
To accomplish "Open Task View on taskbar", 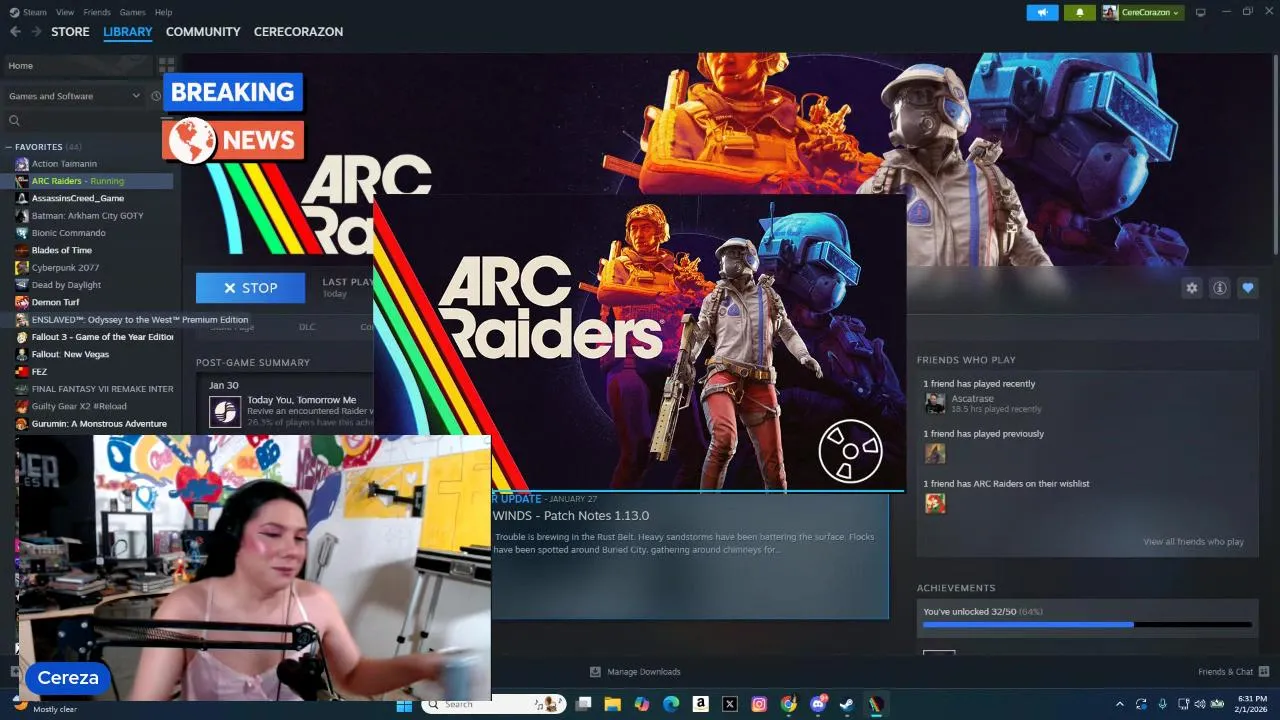I will [x=584, y=704].
